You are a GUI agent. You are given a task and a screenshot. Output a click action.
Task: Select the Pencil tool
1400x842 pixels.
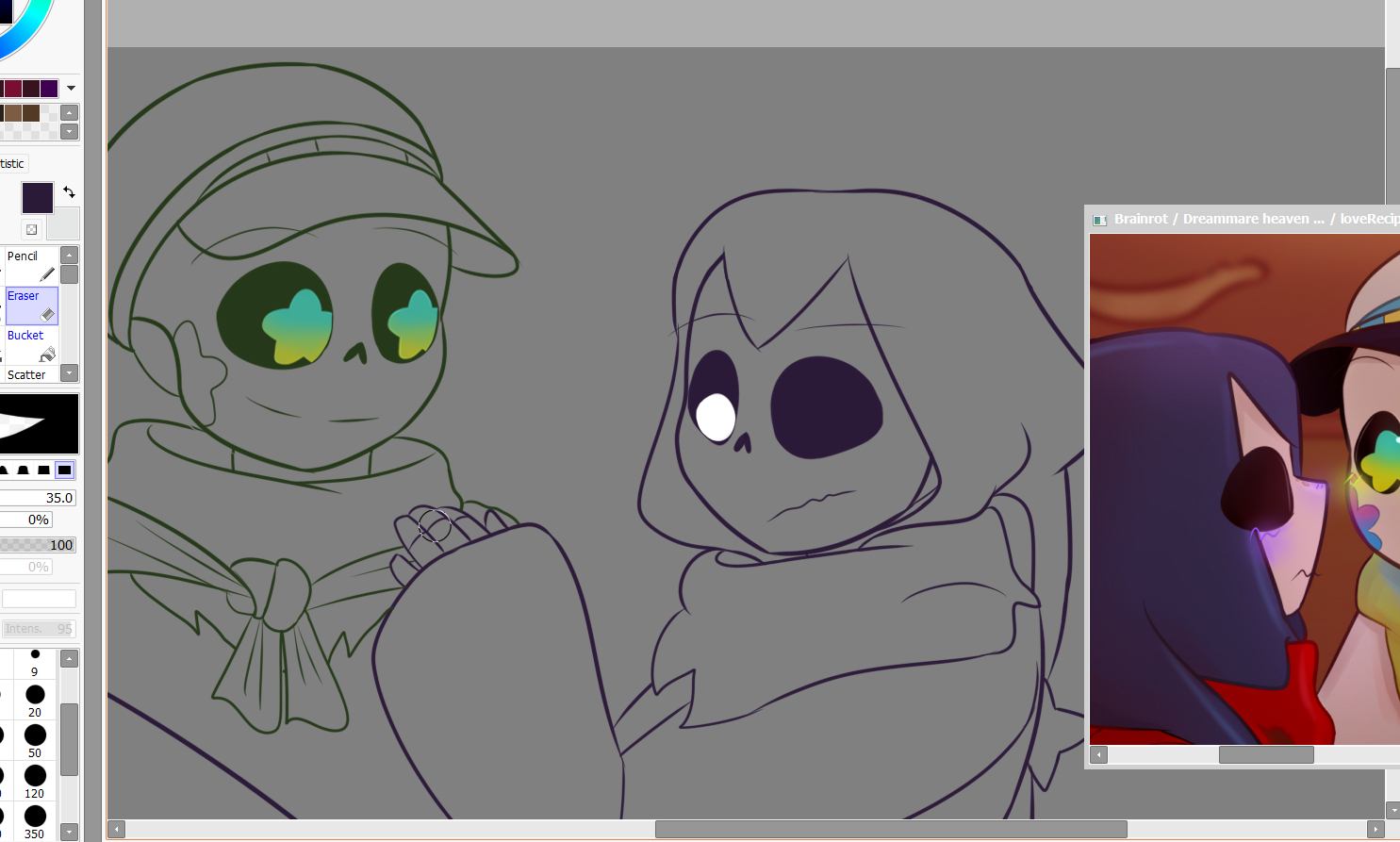(x=31, y=265)
